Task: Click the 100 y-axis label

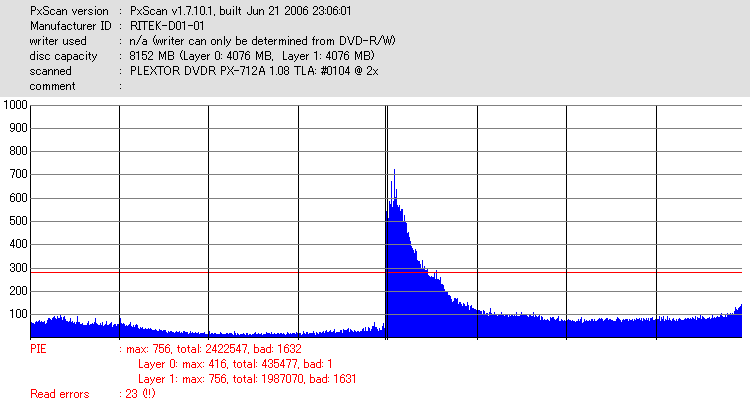Action: pyautogui.click(x=18, y=314)
